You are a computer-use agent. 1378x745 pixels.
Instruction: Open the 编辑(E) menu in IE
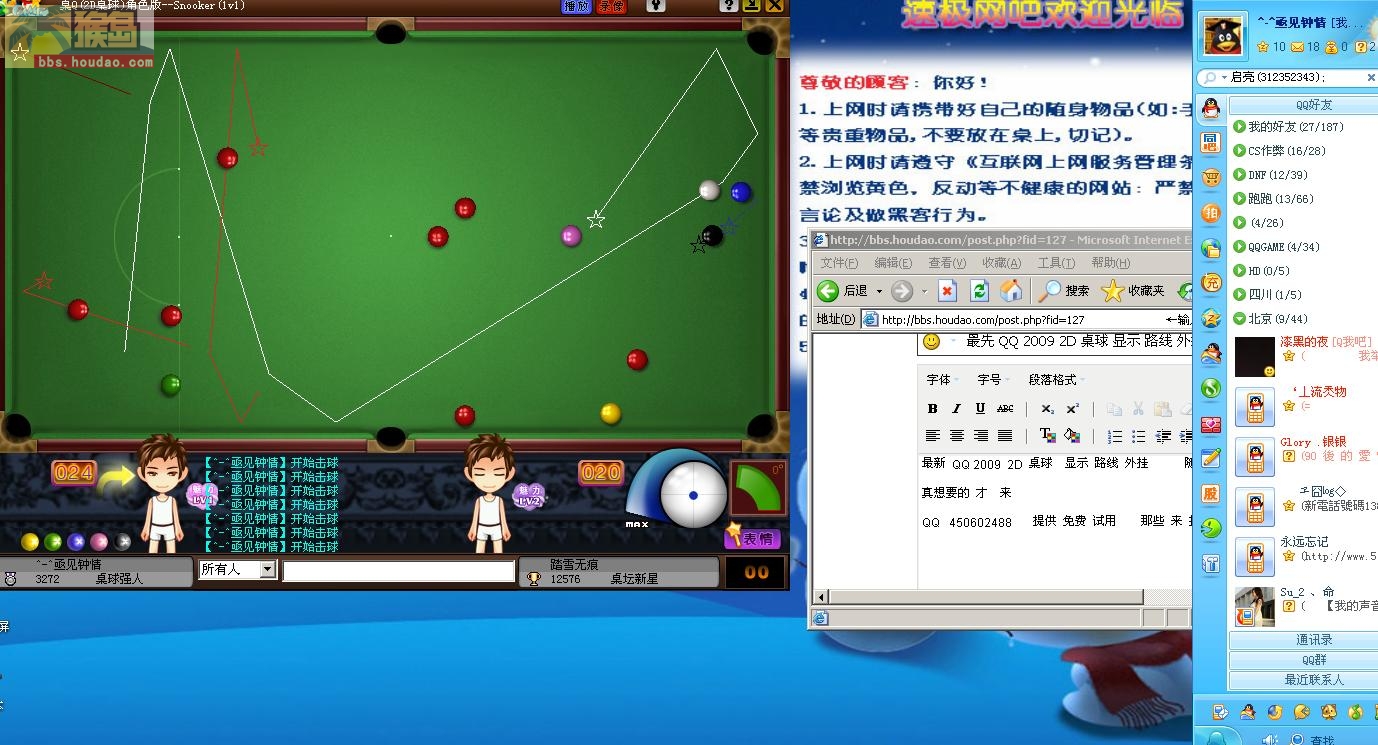coord(893,263)
